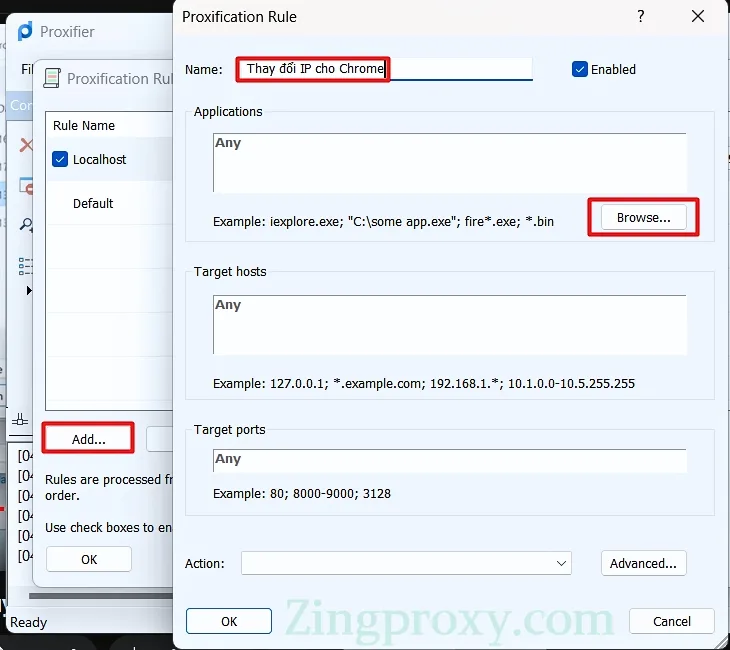Toggle the Localhost rule checkbox
The height and width of the screenshot is (650, 730).
coord(60,159)
